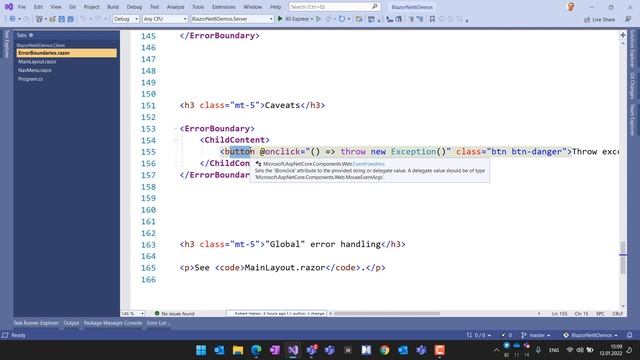The image size is (640, 360).
Task: Click the Ln: 155 line indicator
Action: [x=559, y=313]
